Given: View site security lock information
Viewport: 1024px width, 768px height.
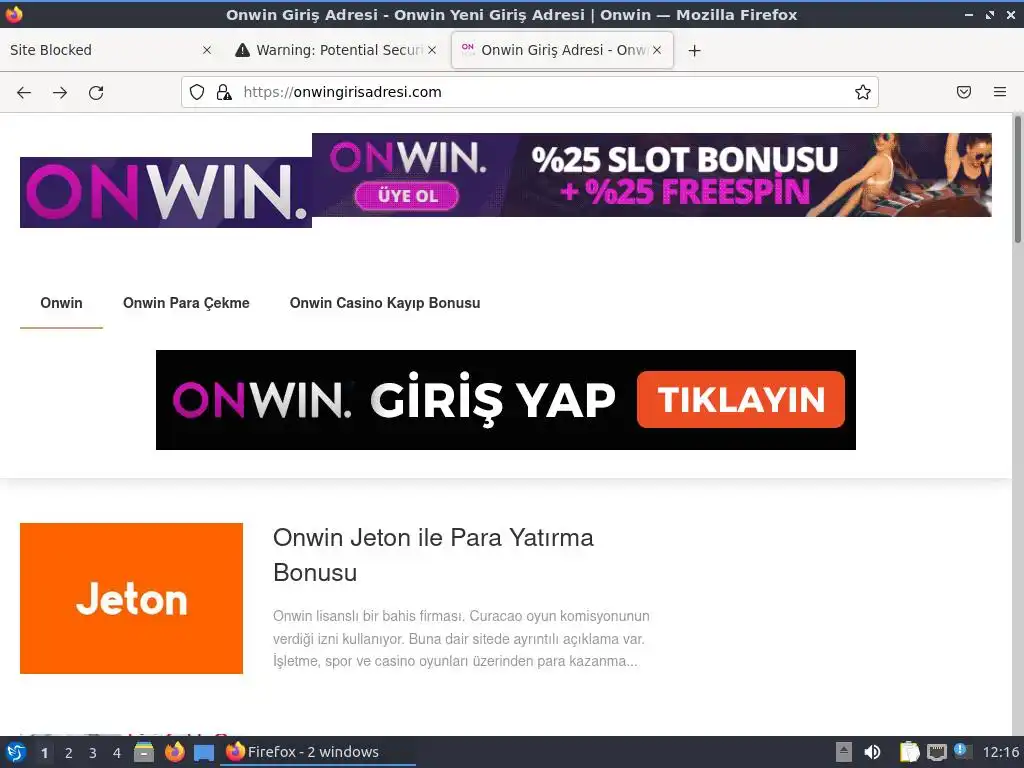Looking at the screenshot, I should (224, 92).
